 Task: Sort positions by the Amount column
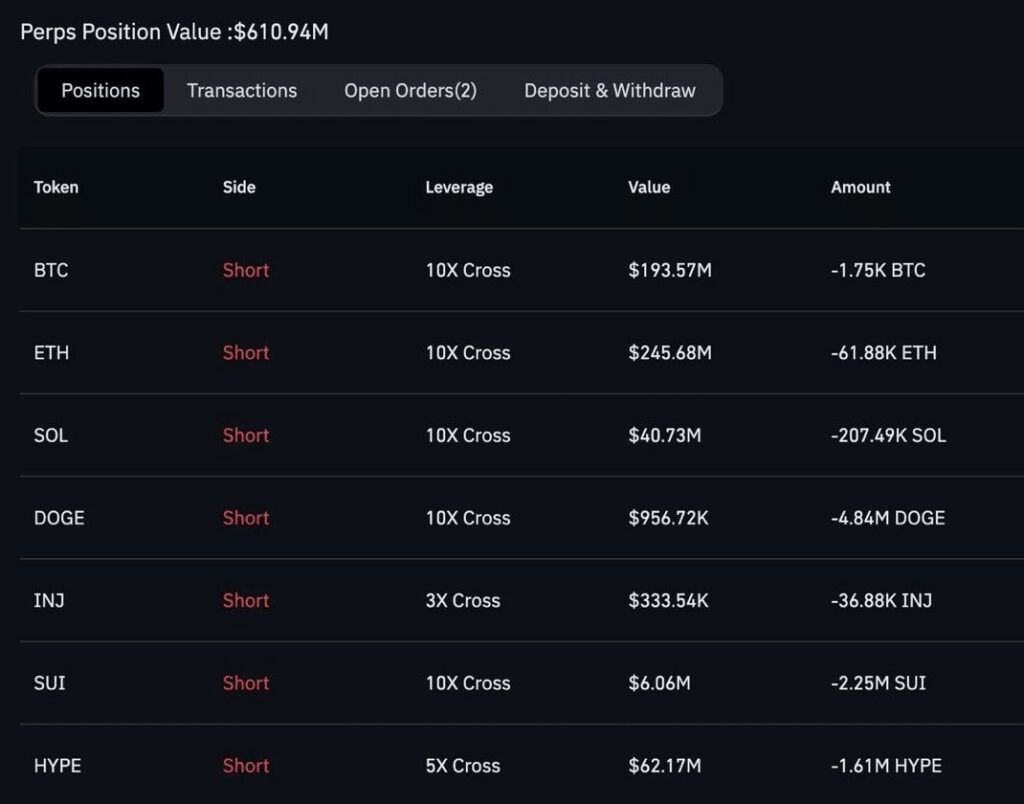click(x=860, y=187)
